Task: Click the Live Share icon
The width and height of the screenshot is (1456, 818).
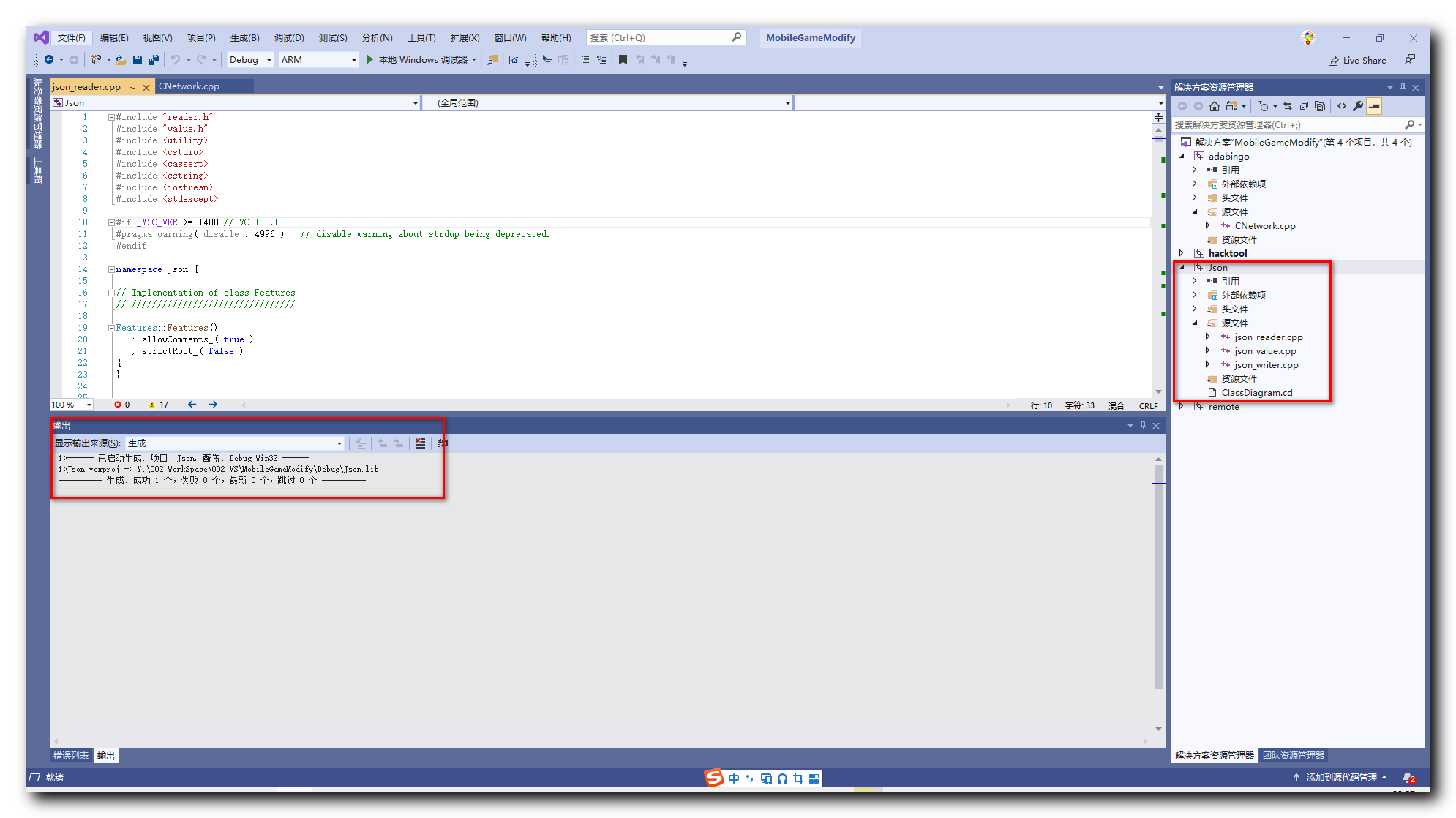Action: 1357,61
